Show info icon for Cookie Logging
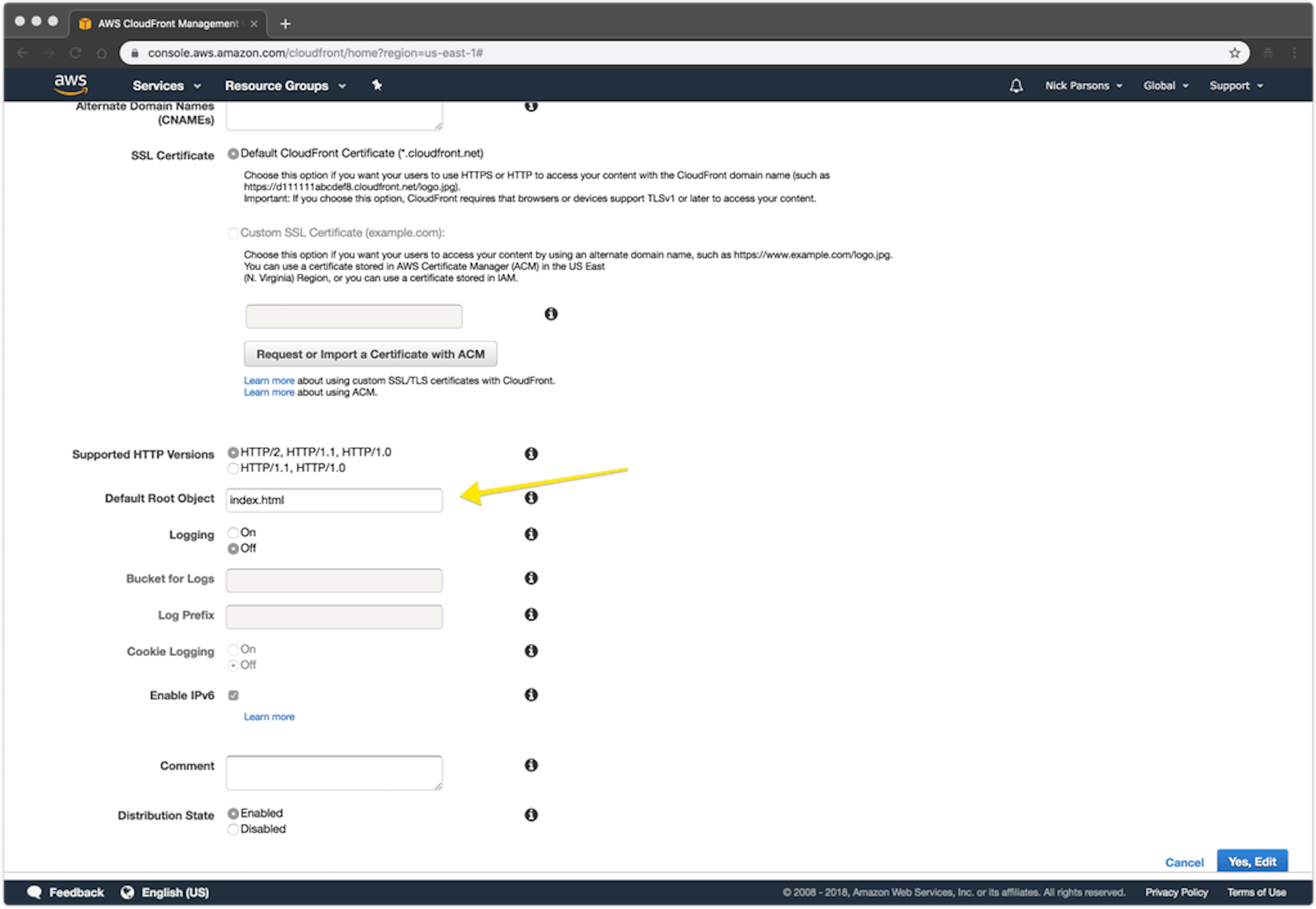Image resolution: width=1316 pixels, height=909 pixels. (531, 651)
